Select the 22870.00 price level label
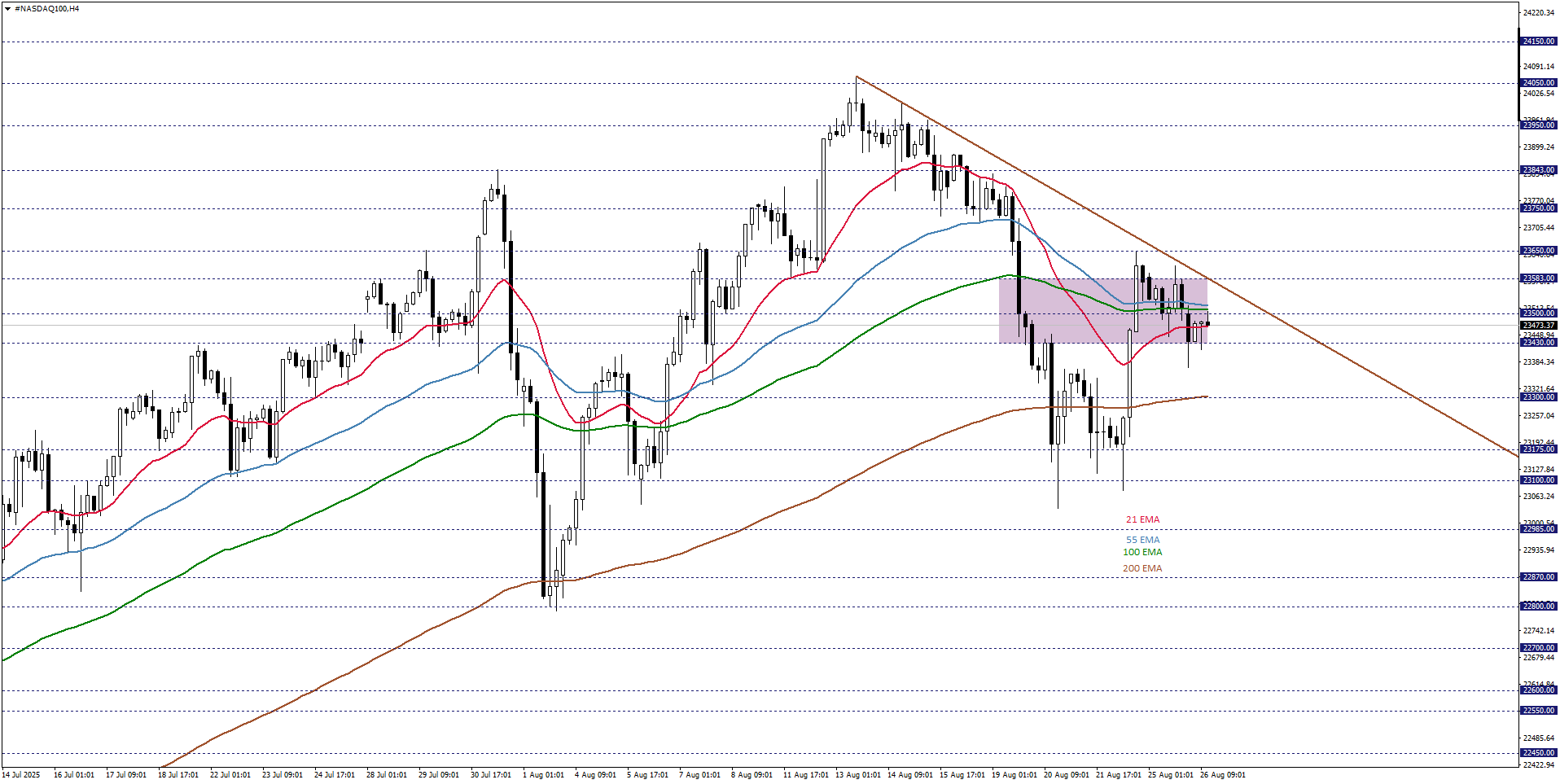This screenshot has width=1560, height=784. (1538, 577)
